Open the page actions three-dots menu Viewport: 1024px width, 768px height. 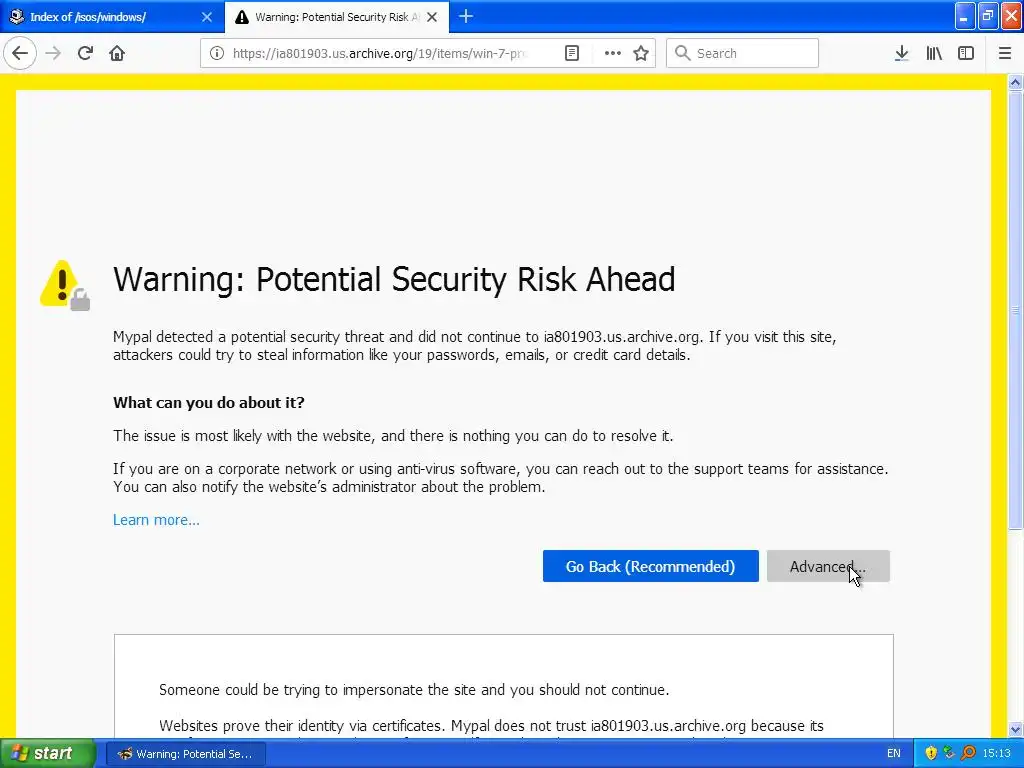point(613,53)
